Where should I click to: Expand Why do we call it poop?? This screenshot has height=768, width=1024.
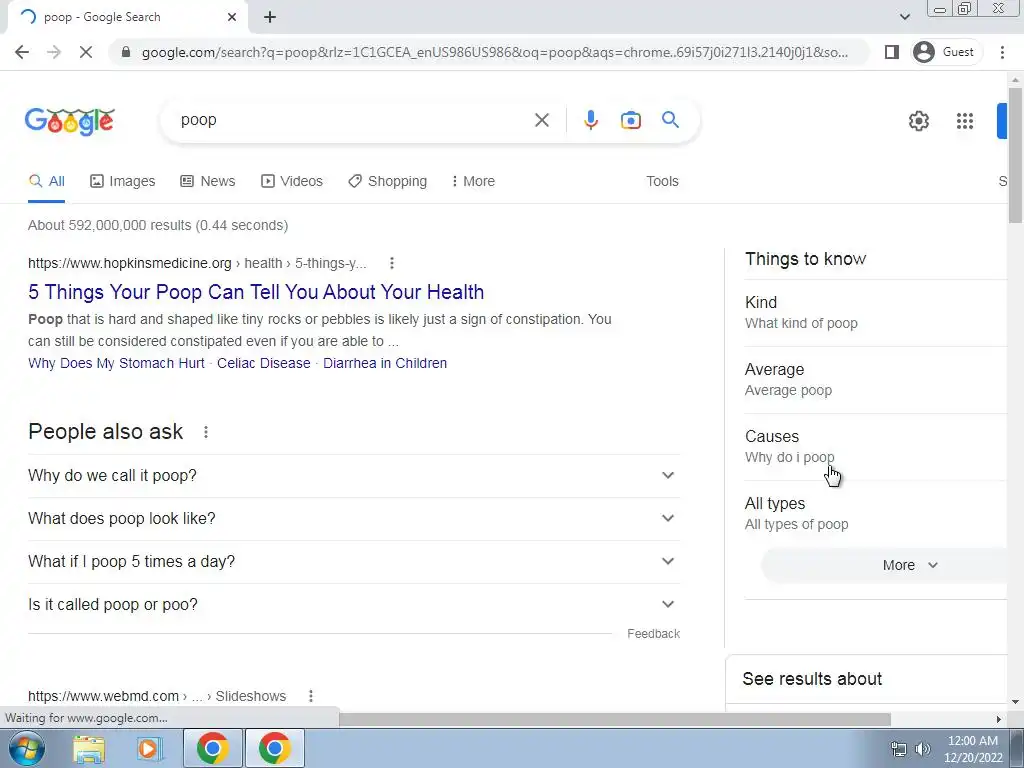click(353, 475)
